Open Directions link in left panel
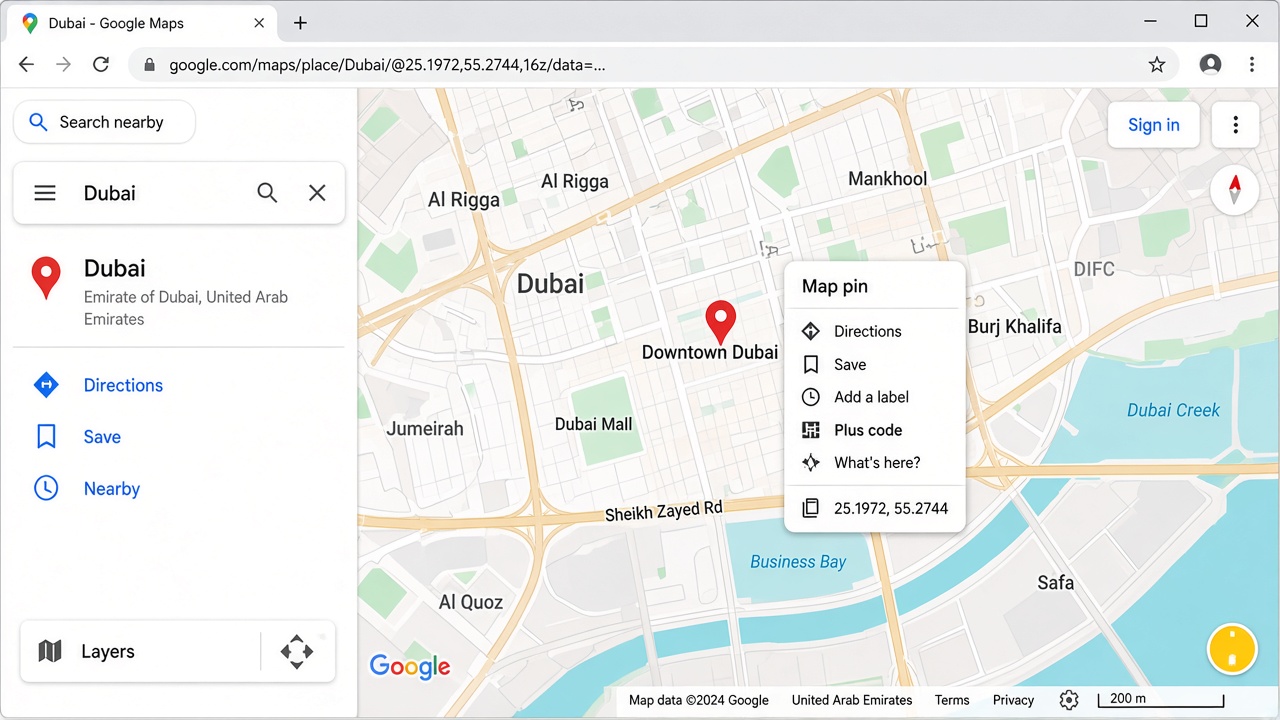Viewport: 1280px width, 720px height. click(123, 385)
